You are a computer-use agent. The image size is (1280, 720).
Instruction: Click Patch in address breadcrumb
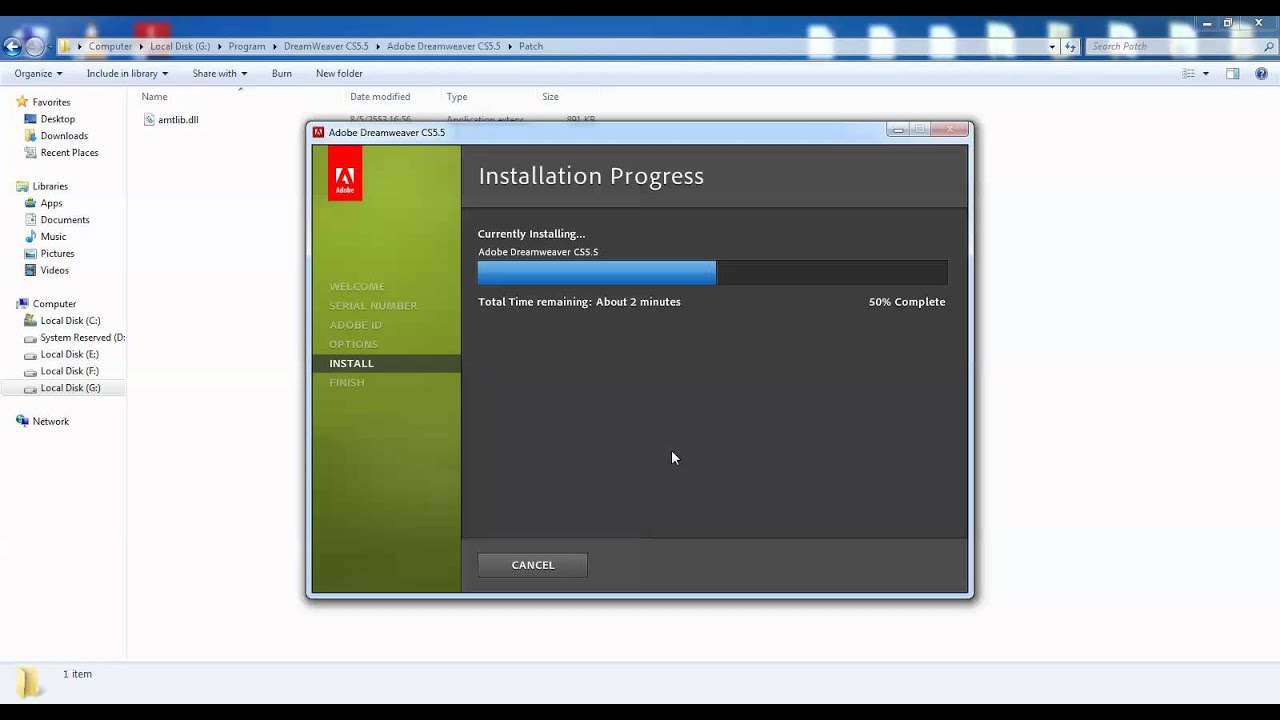coord(531,46)
